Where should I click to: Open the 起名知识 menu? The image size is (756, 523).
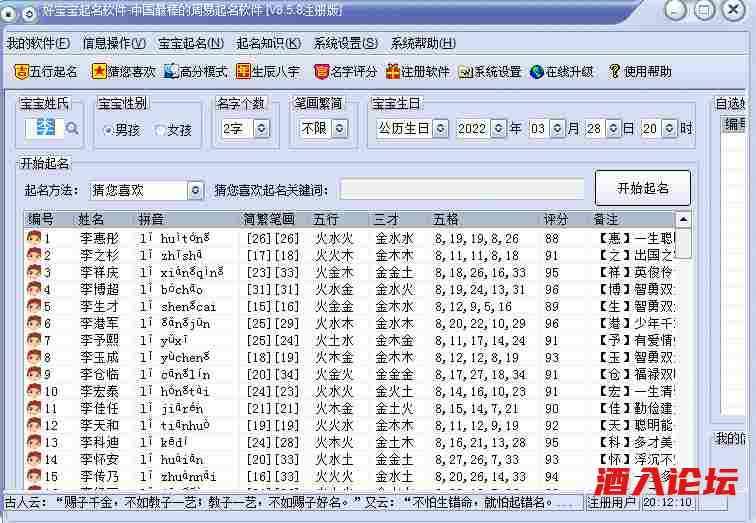point(268,44)
